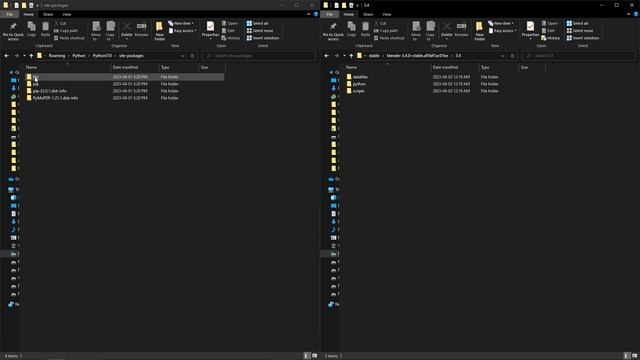Select the scripts folder in right window
This screenshot has height=360, width=640.
click(x=358, y=91)
